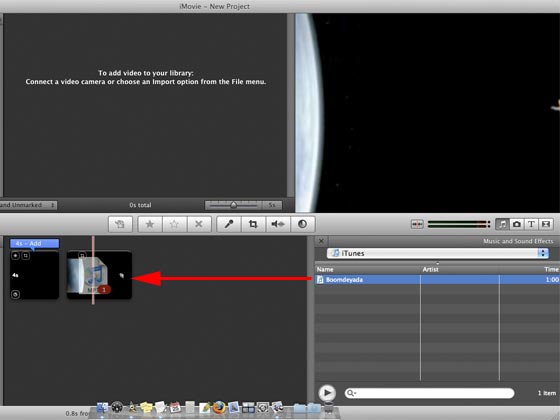Open the iTunes source dropdown
This screenshot has width=560, height=420.
coord(438,253)
